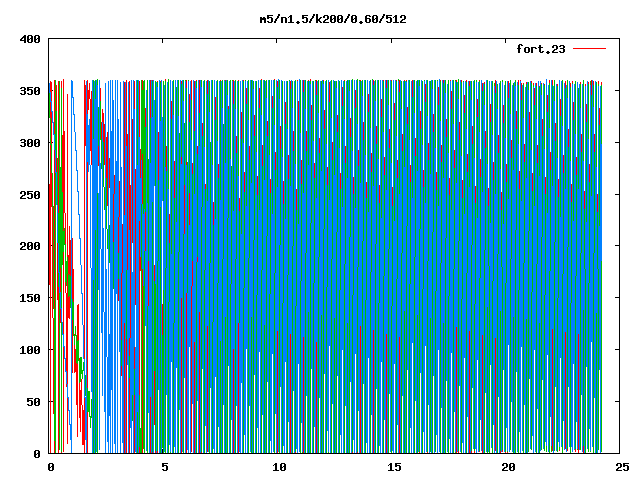The width and height of the screenshot is (640, 480).
Task: Click y-axis label 350
Action: coord(30,91)
